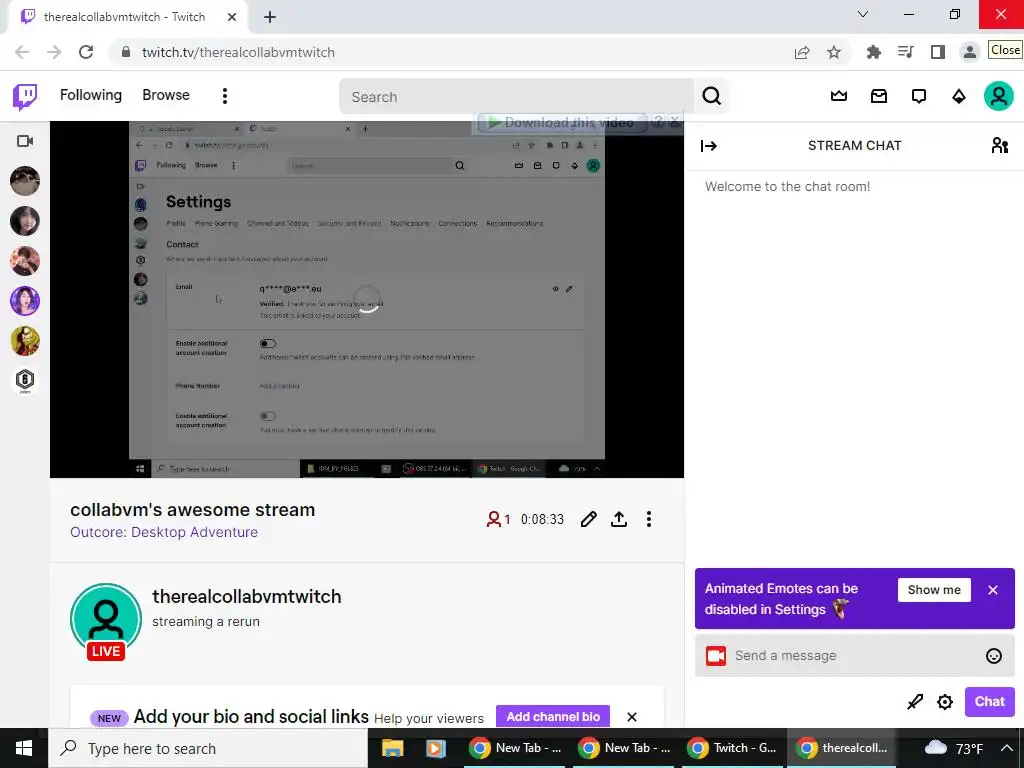Open the media controls icon in Chrome toolbar
The width and height of the screenshot is (1024, 768).
tap(905, 52)
